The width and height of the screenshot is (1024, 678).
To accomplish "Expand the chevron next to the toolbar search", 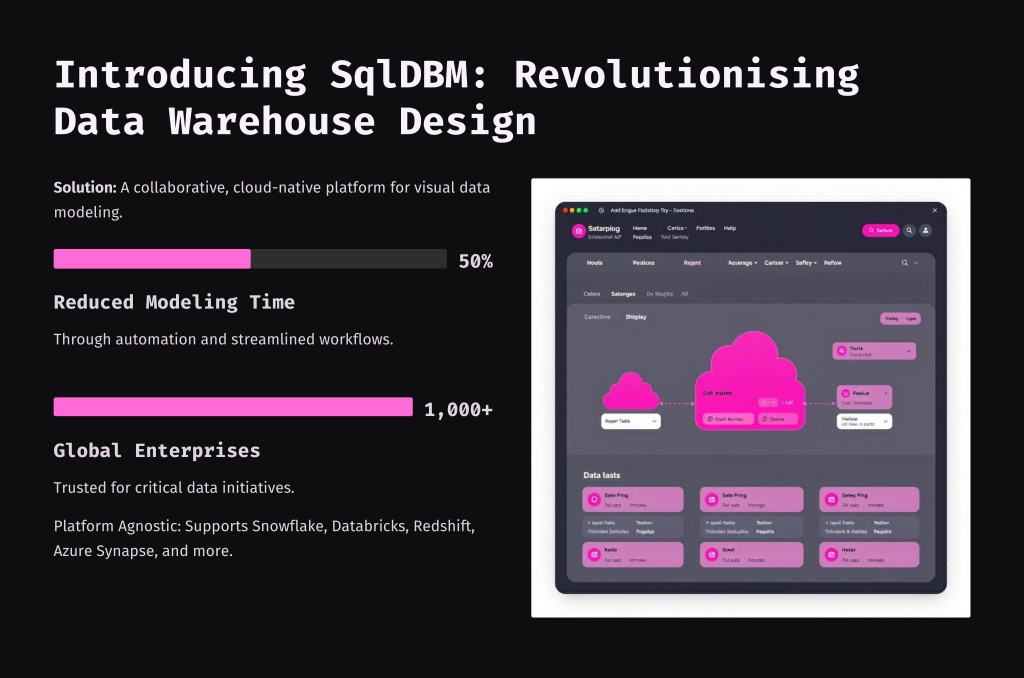I will pos(916,263).
